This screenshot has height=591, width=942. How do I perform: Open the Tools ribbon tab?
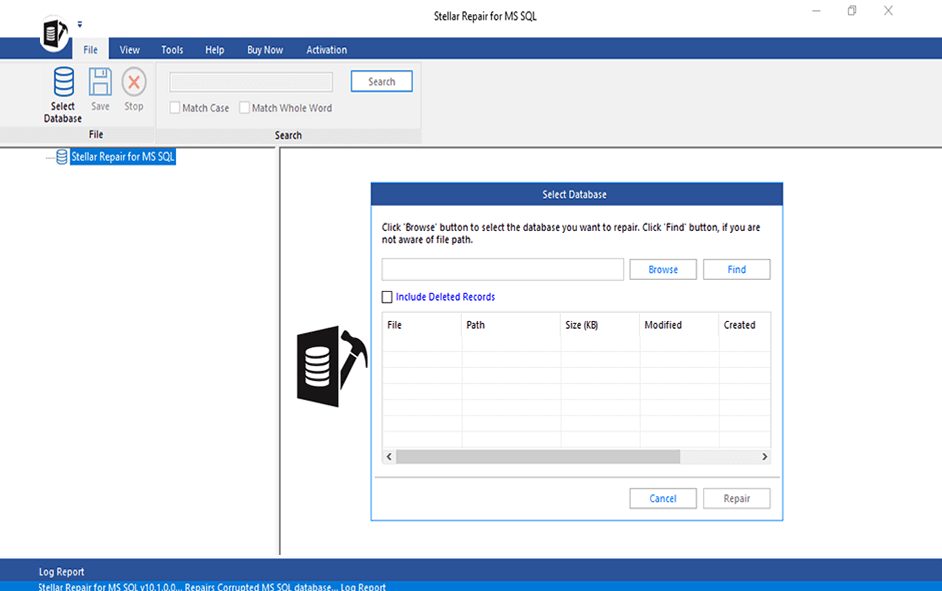click(171, 49)
